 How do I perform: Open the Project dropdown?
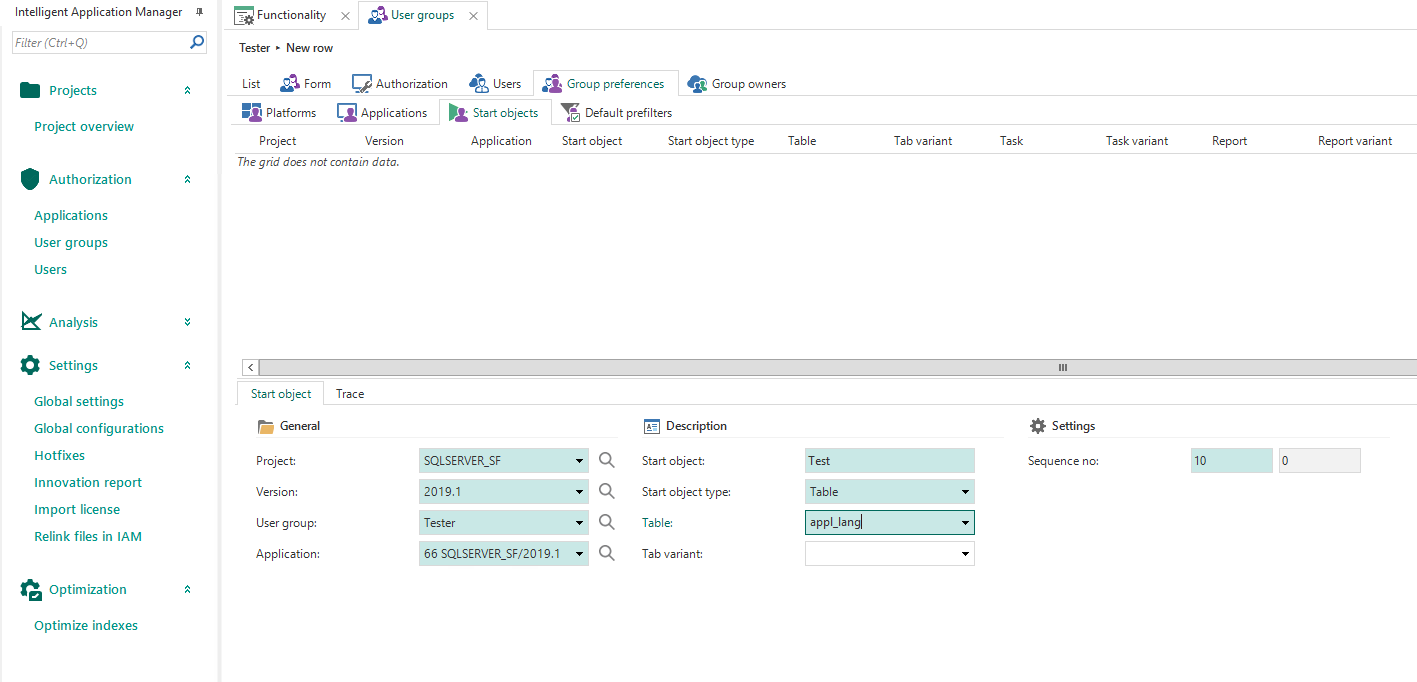[580, 461]
